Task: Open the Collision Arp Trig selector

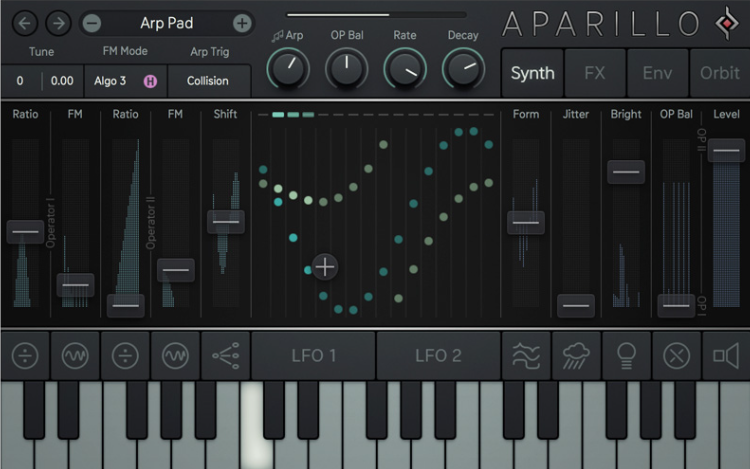Action: (x=209, y=81)
